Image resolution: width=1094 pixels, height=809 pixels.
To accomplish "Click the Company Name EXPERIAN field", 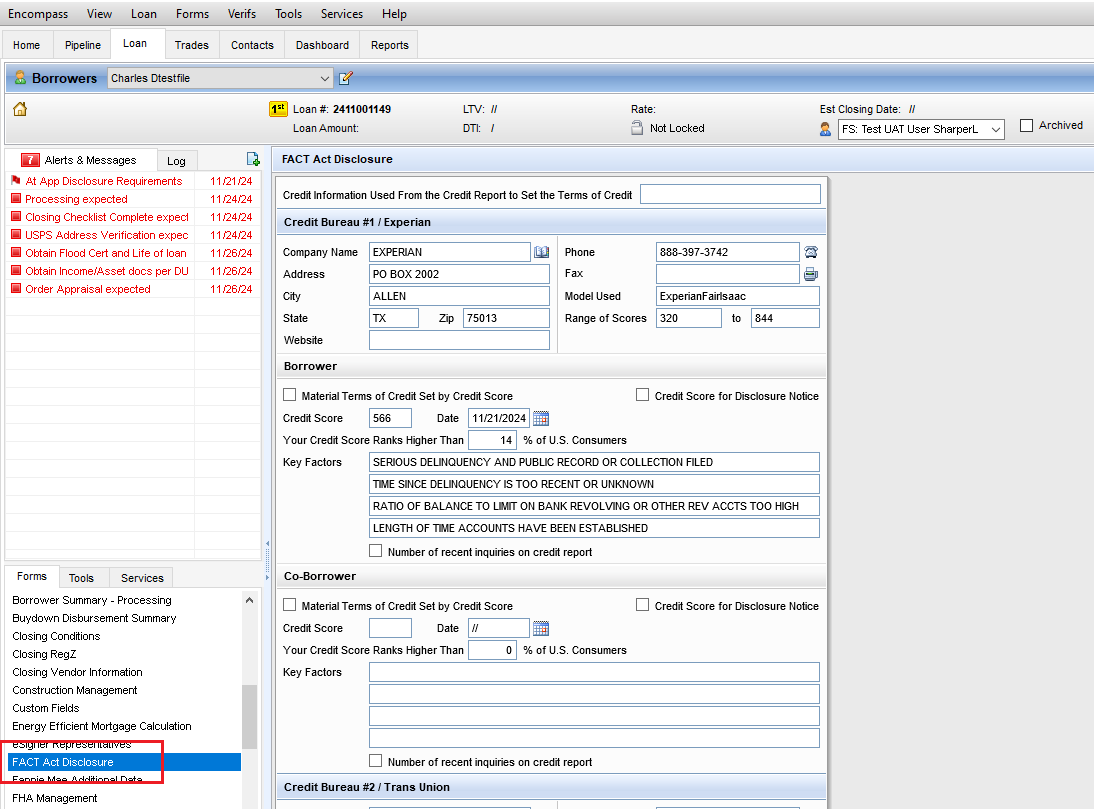I will coord(449,252).
